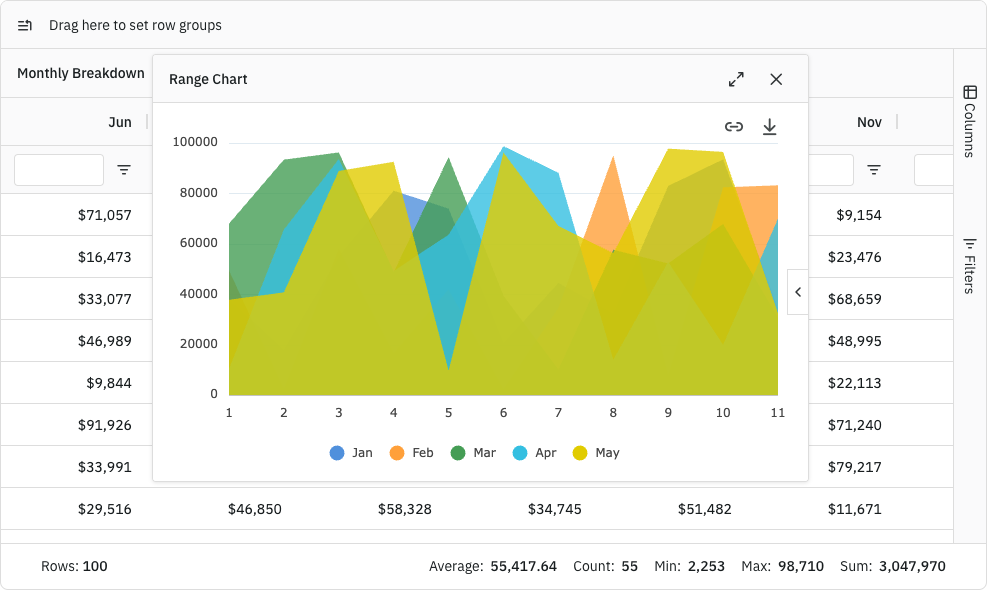
Task: Open the Jun column filter menu
Action: coord(124,170)
